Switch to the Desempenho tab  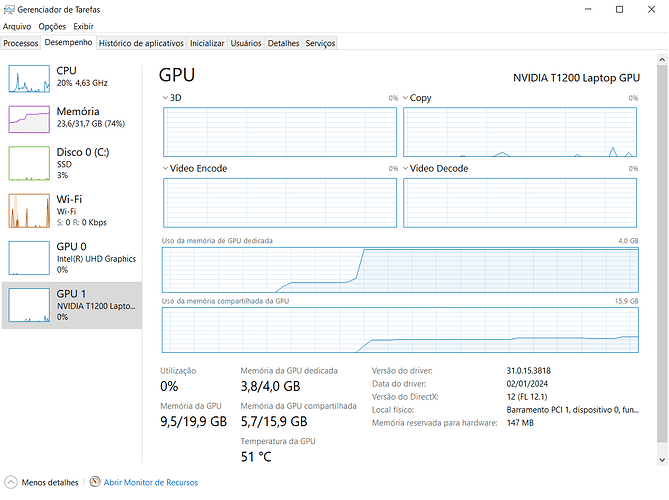[68, 42]
